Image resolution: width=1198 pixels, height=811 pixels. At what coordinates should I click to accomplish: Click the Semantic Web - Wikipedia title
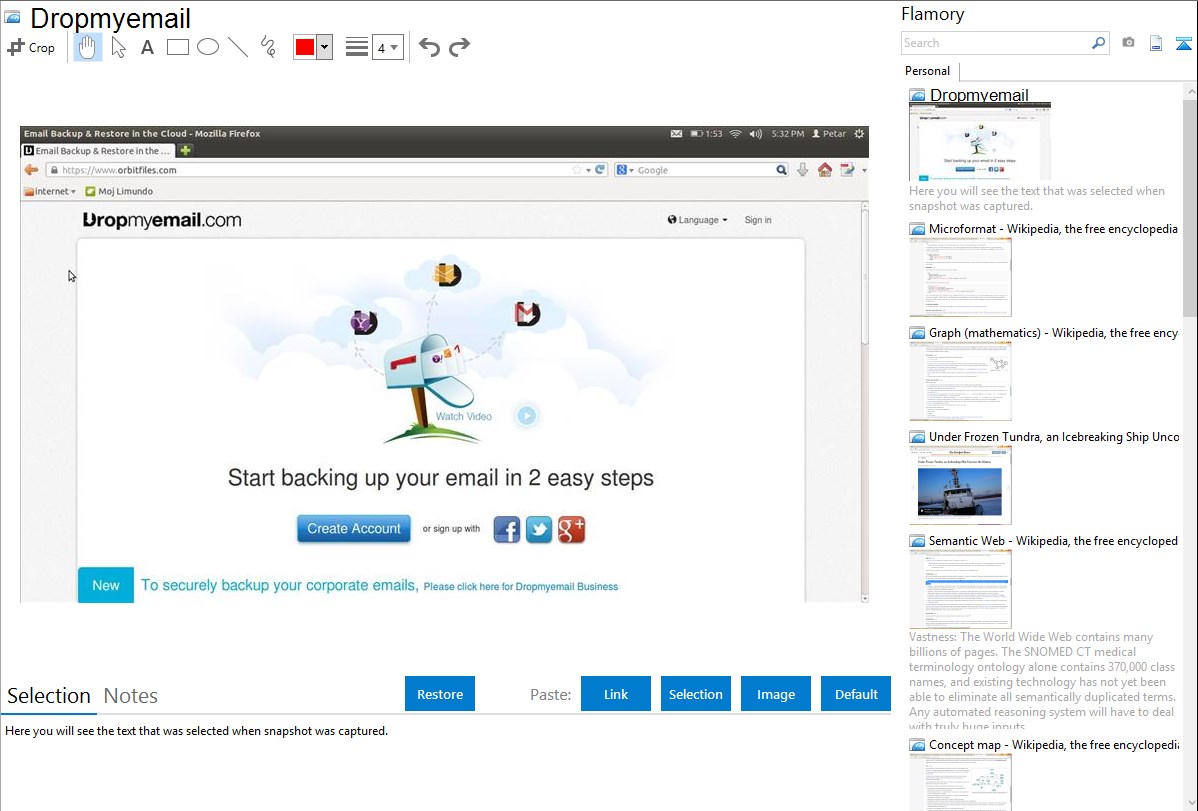pyautogui.click(x=1053, y=540)
